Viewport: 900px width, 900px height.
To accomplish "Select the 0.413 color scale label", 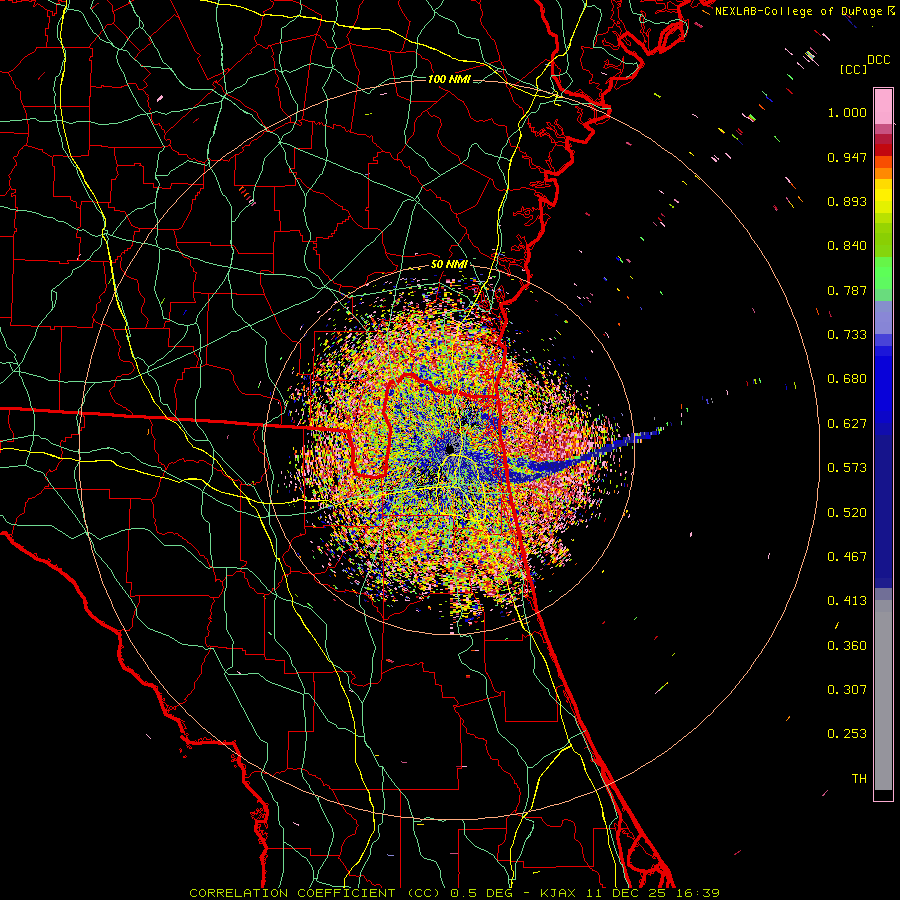I will tap(847, 601).
